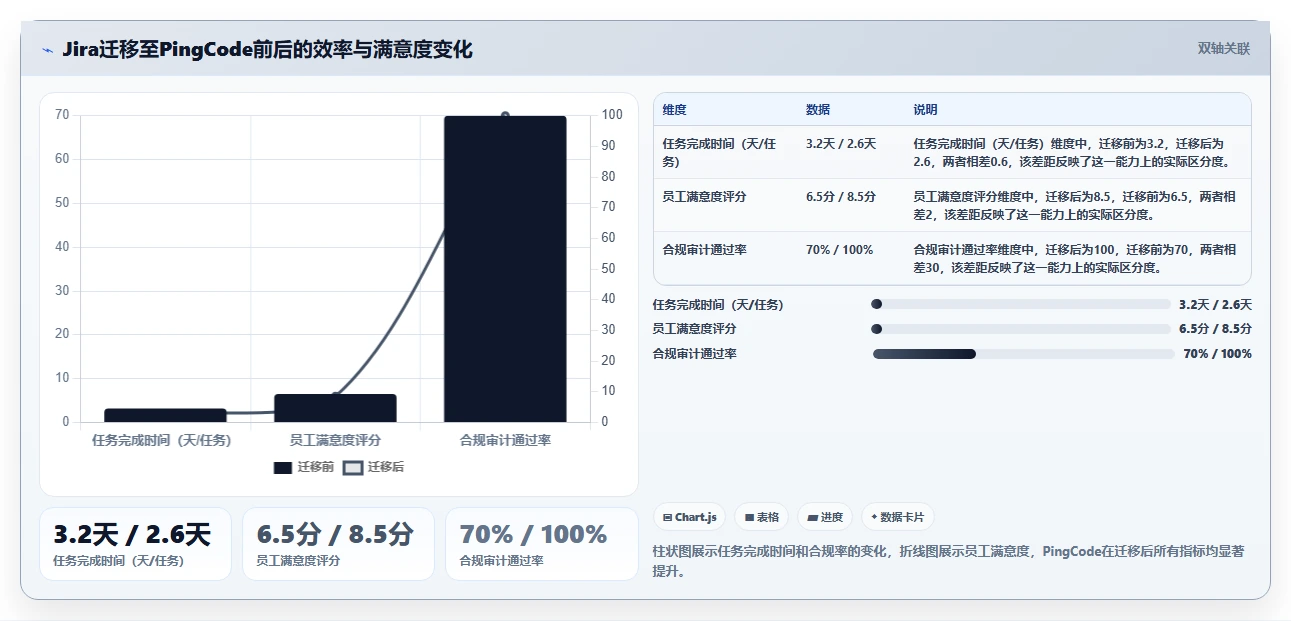The width and height of the screenshot is (1291, 621).
Task: Click the chart title text about Jira迁移至PingCode
Action: coord(267,50)
